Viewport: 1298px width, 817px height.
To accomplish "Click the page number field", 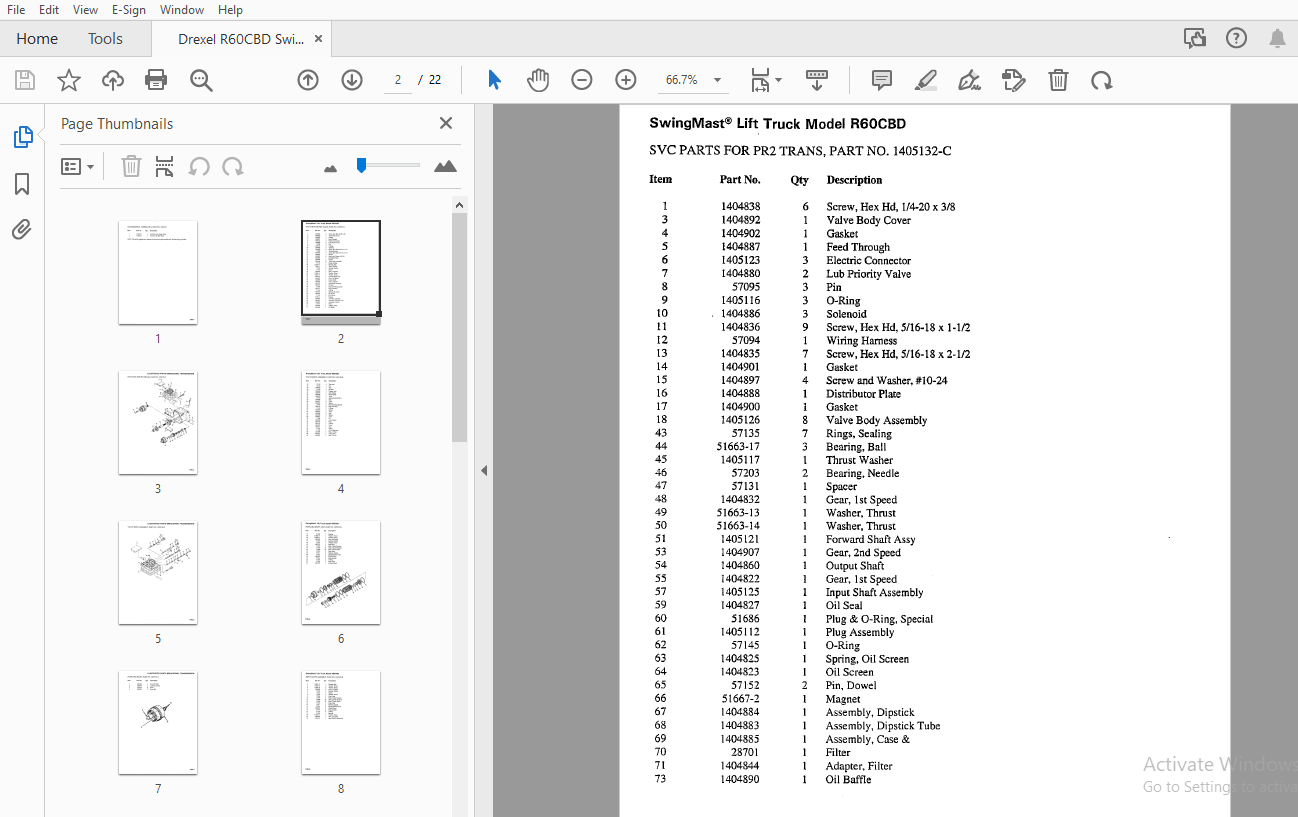I will (x=397, y=80).
